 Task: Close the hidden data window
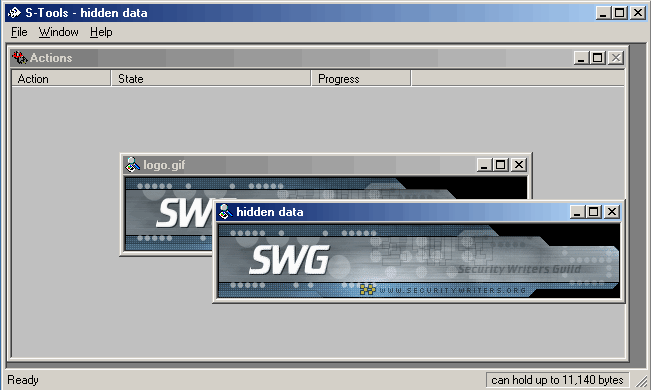click(x=612, y=212)
